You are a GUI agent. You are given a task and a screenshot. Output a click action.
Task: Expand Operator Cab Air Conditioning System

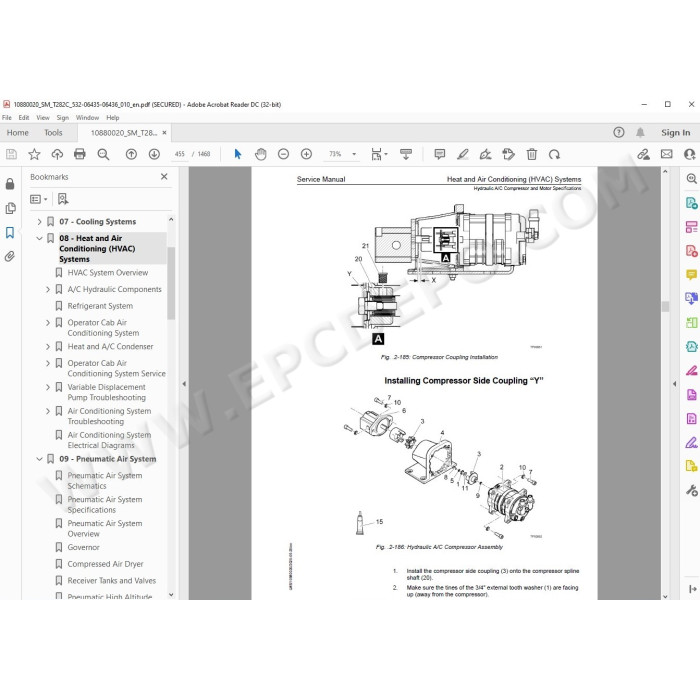[48, 322]
